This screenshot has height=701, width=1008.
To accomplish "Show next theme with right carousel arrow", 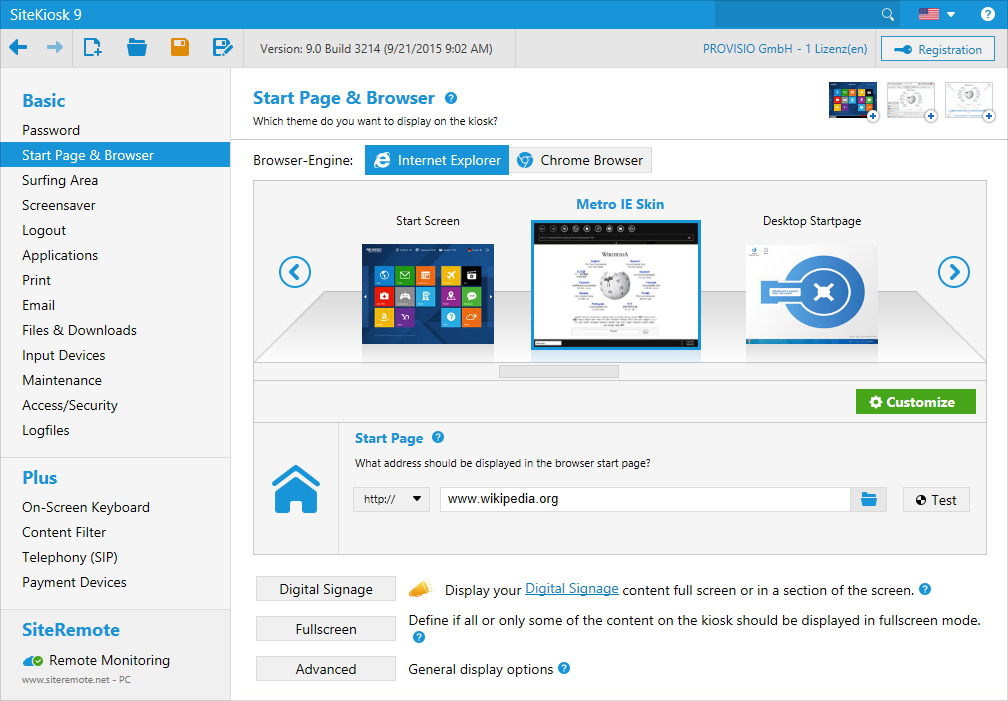I will tap(953, 271).
